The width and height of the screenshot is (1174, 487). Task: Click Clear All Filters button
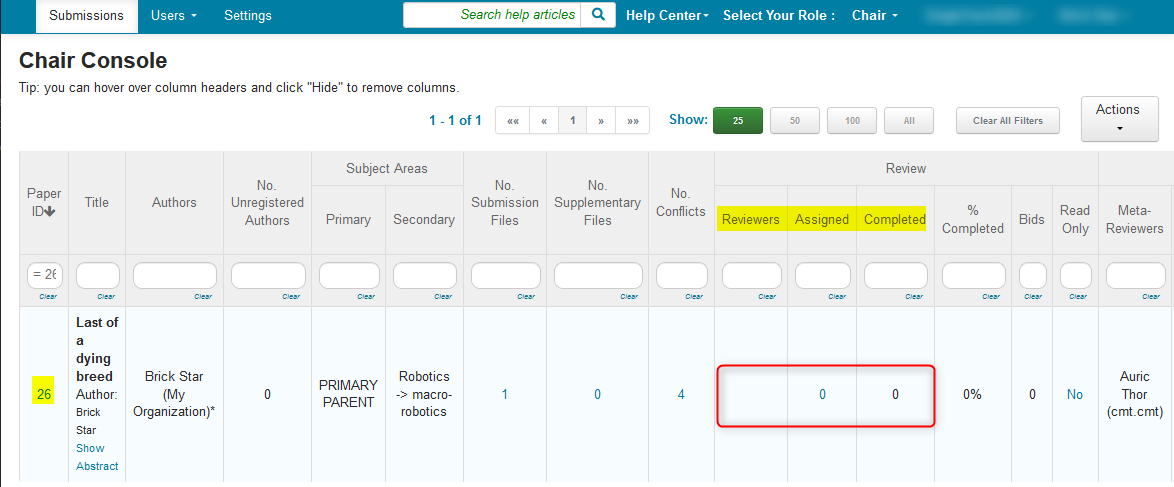pos(1008,121)
